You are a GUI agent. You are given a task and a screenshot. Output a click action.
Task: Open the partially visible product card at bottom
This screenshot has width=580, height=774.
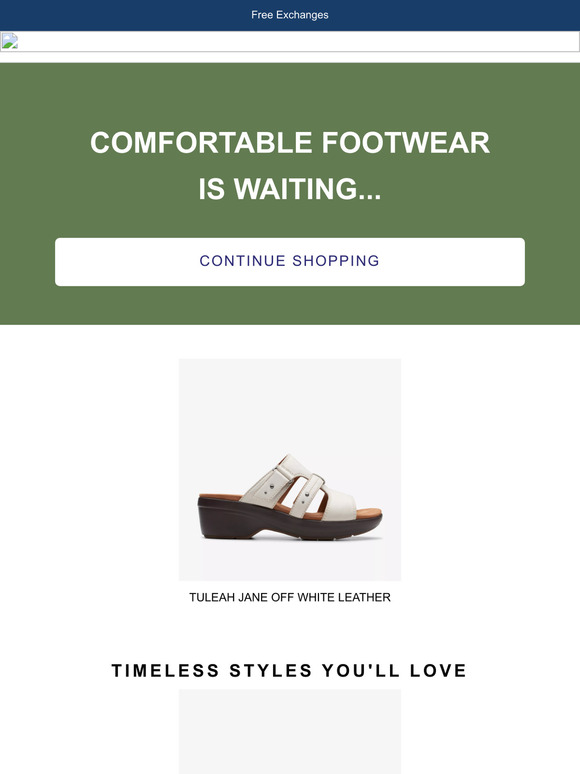pyautogui.click(x=290, y=732)
